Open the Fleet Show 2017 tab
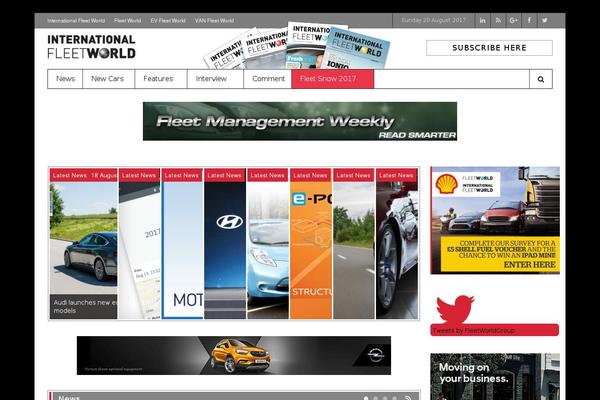This screenshot has height=400, width=600. (333, 79)
